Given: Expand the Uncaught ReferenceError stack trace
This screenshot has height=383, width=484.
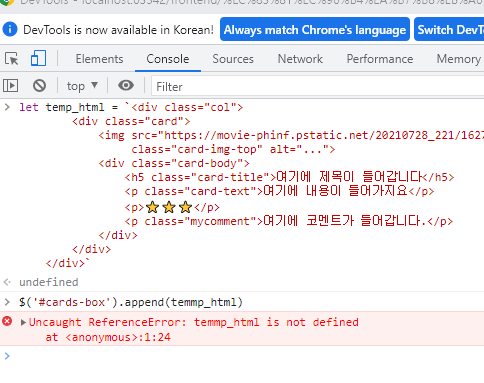Looking at the screenshot, I should click(x=23, y=322).
